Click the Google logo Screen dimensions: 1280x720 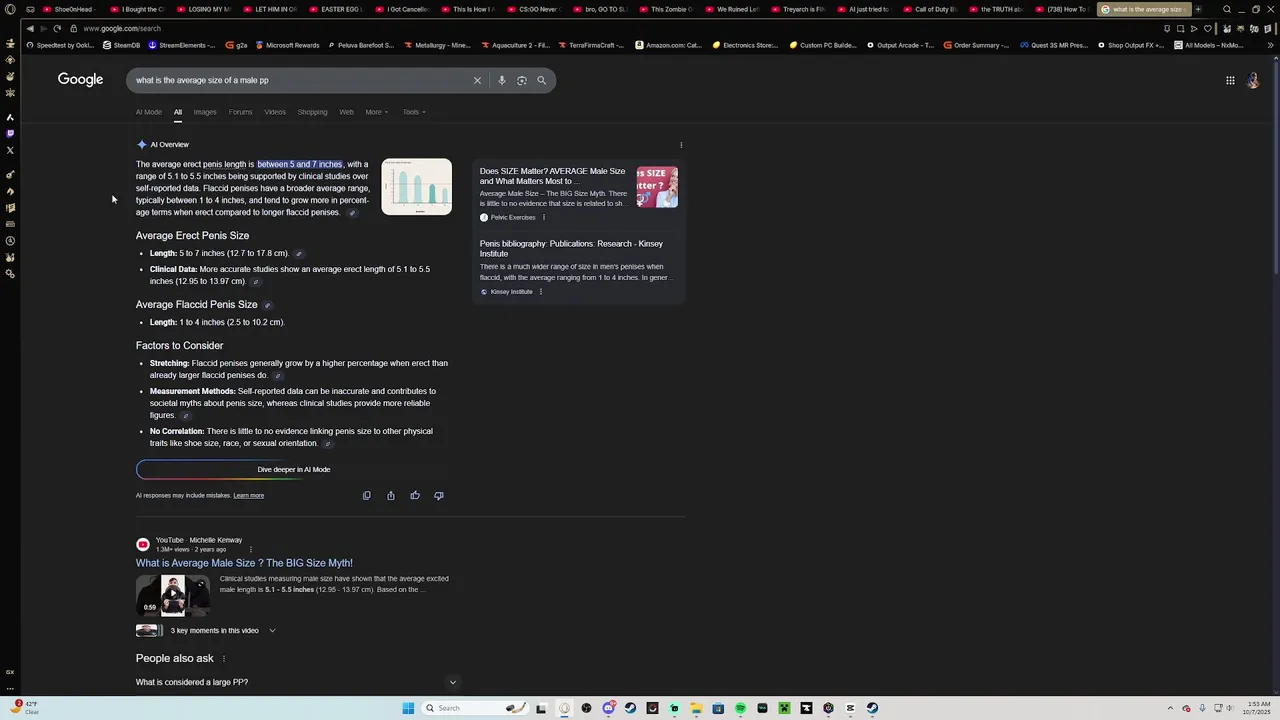(80, 80)
